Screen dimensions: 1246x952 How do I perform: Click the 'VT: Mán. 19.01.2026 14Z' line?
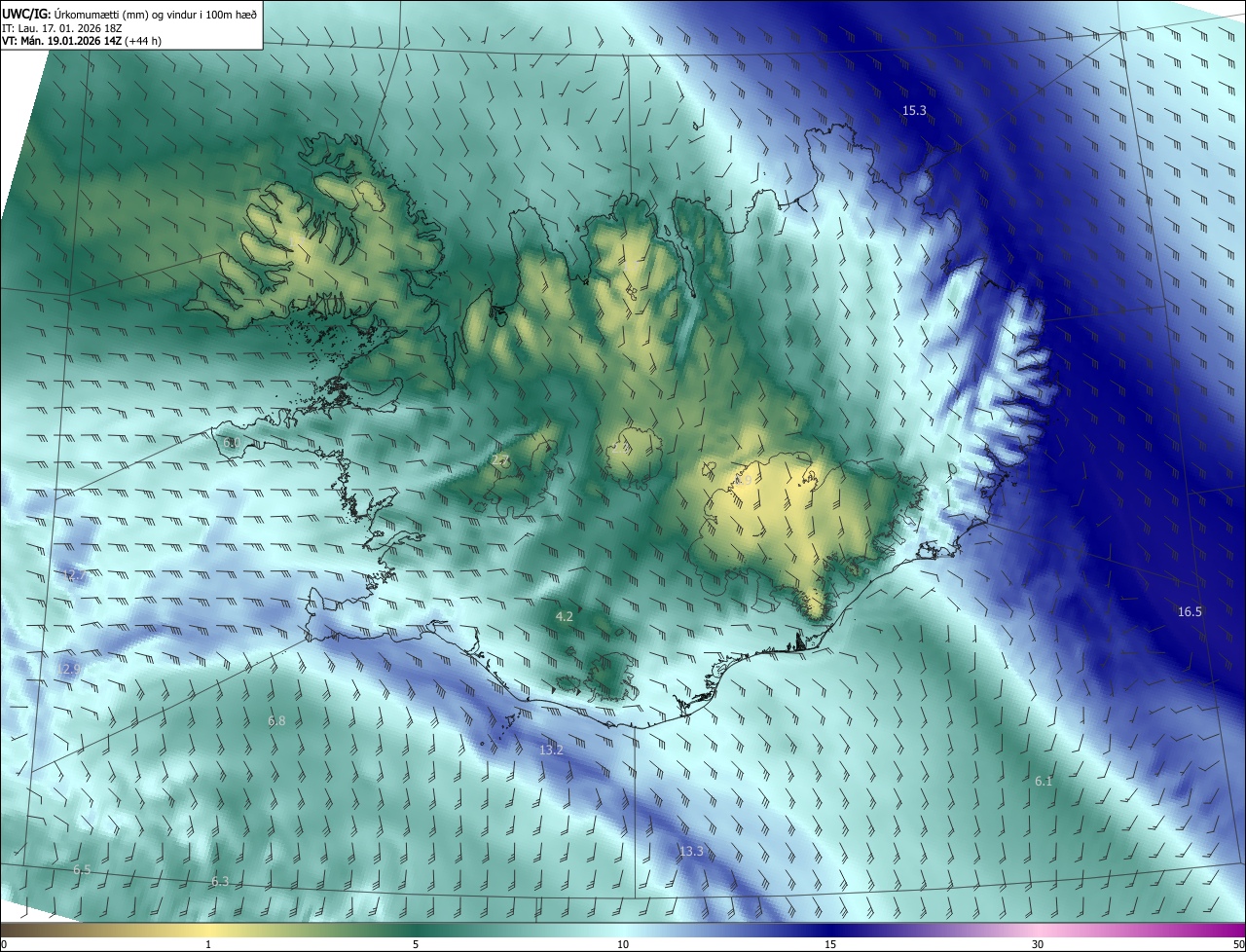click(62, 41)
